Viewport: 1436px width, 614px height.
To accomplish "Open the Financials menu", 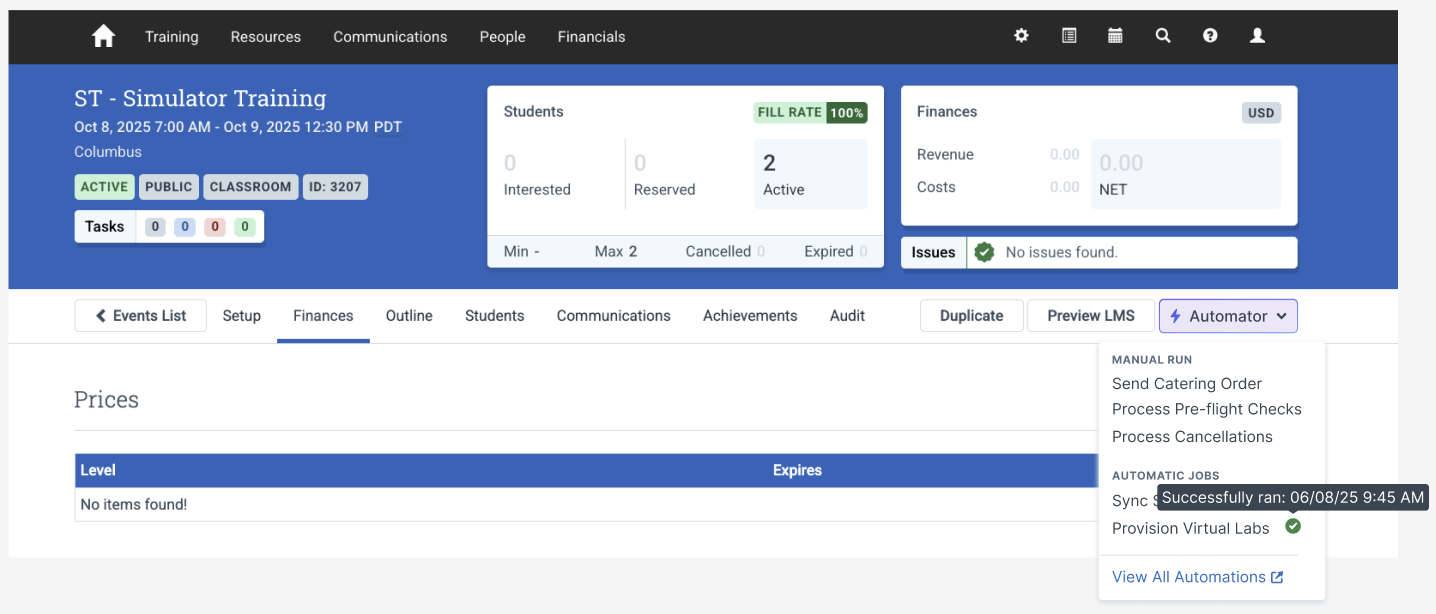I will click(591, 37).
